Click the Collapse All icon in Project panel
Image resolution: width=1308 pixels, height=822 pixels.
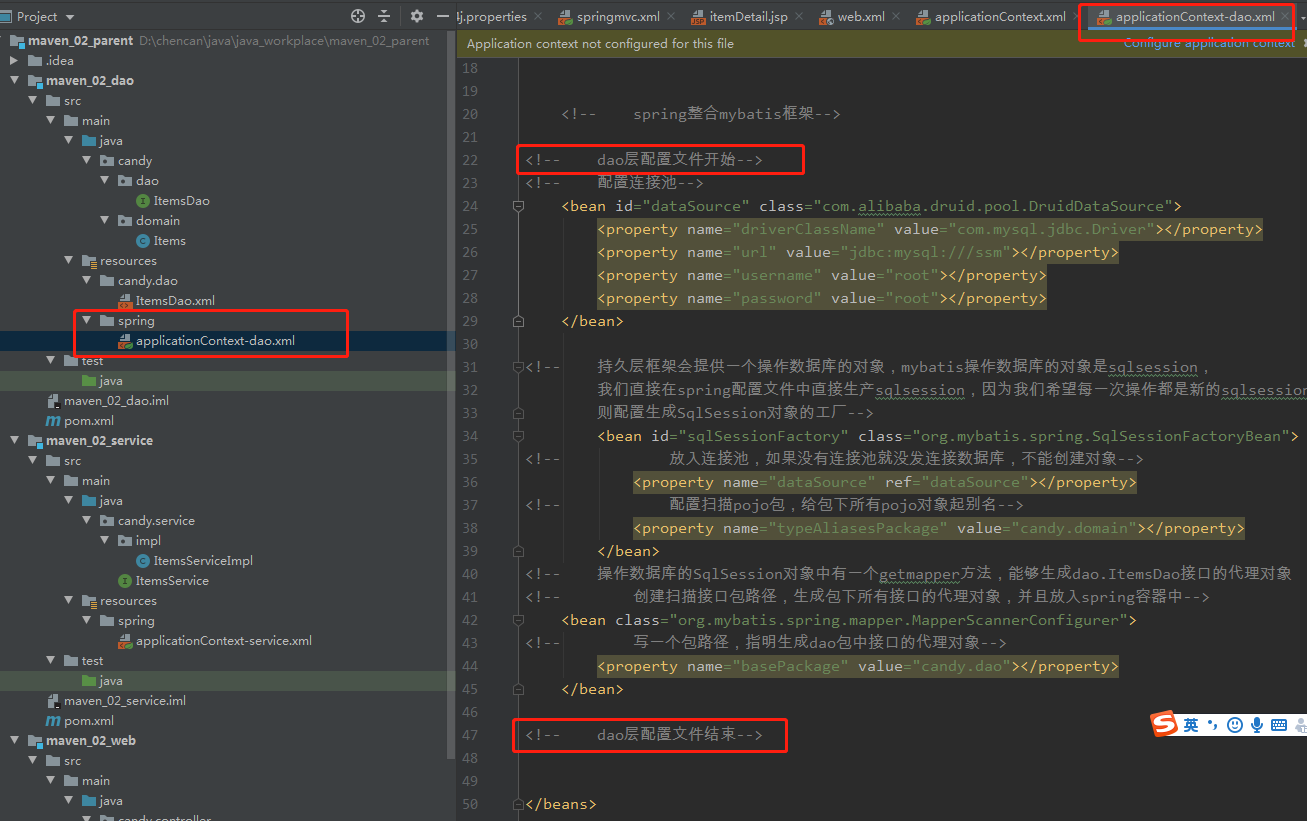(384, 16)
